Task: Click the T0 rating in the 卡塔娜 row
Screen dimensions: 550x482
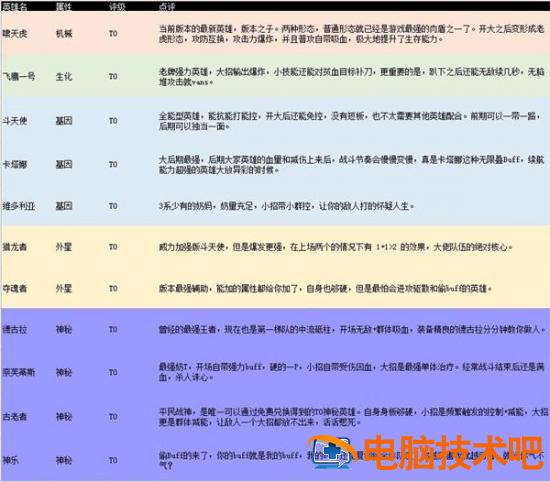Action: click(113, 165)
